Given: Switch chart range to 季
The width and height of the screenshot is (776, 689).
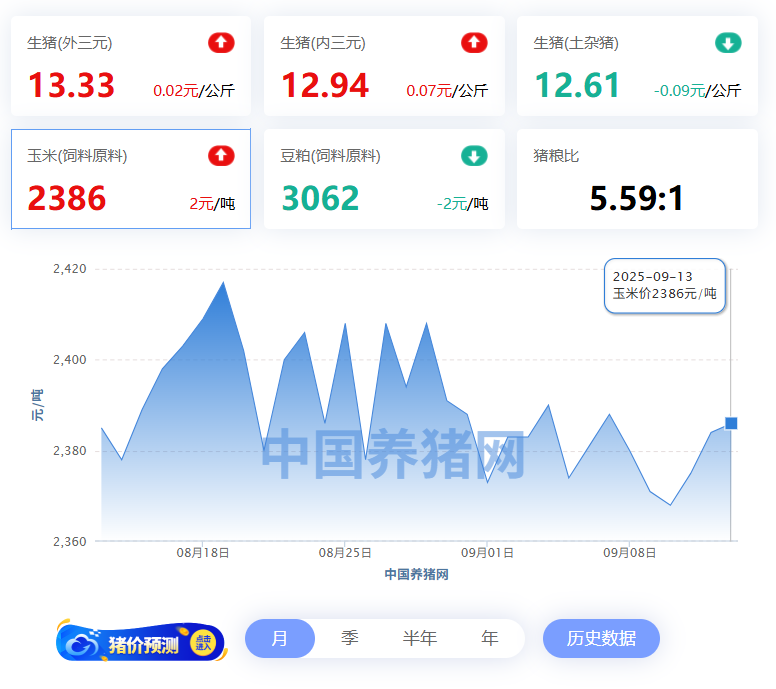Looking at the screenshot, I should [350, 639].
